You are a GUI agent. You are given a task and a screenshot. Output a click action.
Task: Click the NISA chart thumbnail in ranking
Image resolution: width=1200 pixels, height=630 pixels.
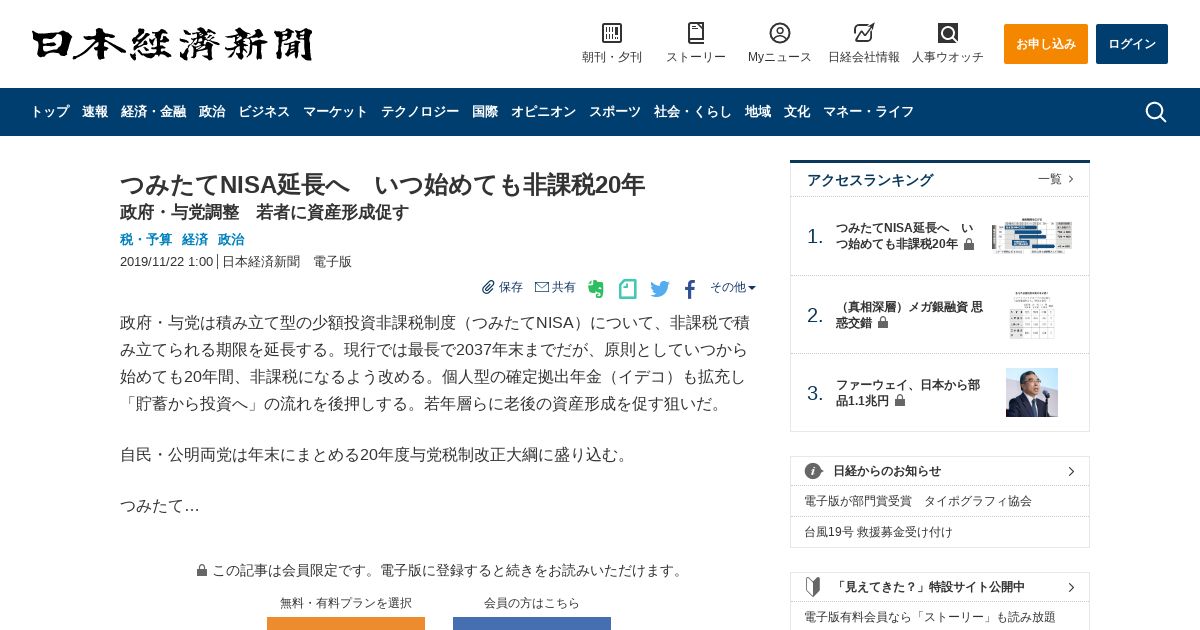1032,237
